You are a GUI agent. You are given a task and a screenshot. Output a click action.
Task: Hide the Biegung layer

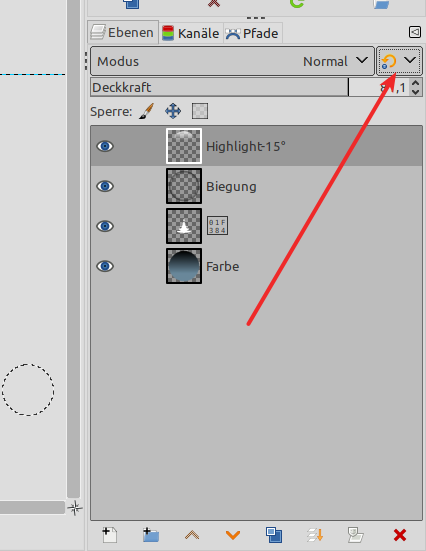click(105, 186)
